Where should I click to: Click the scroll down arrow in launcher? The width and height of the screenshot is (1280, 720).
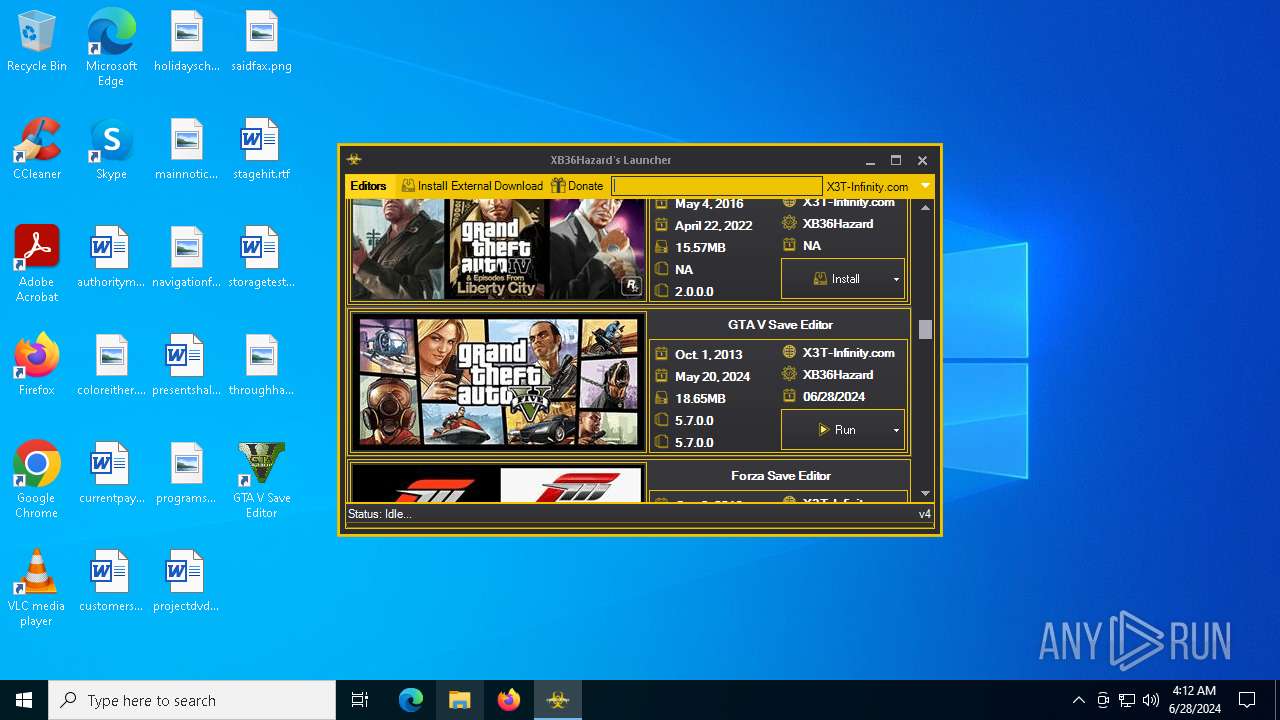925,493
